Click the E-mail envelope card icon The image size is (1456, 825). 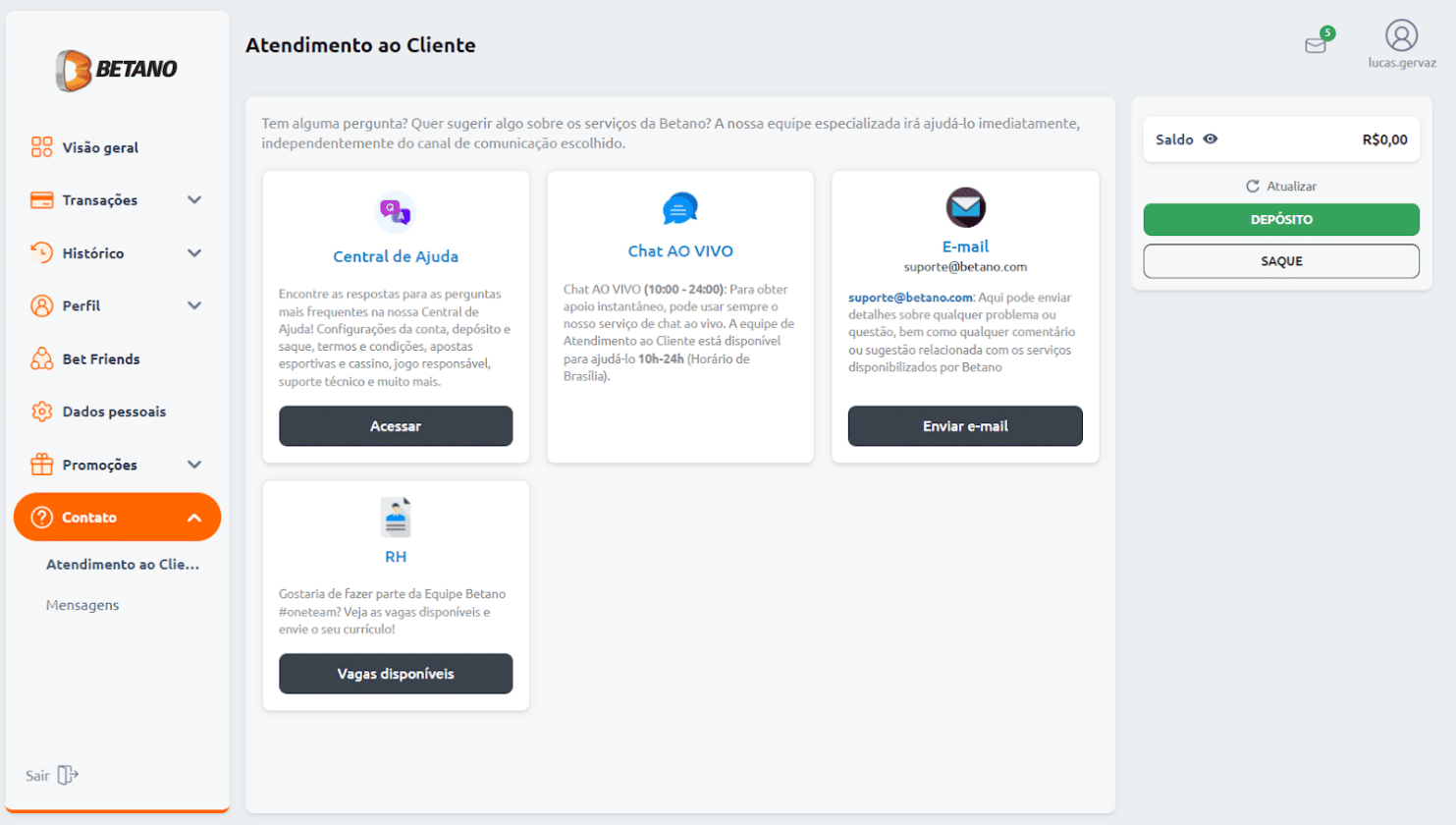click(965, 207)
